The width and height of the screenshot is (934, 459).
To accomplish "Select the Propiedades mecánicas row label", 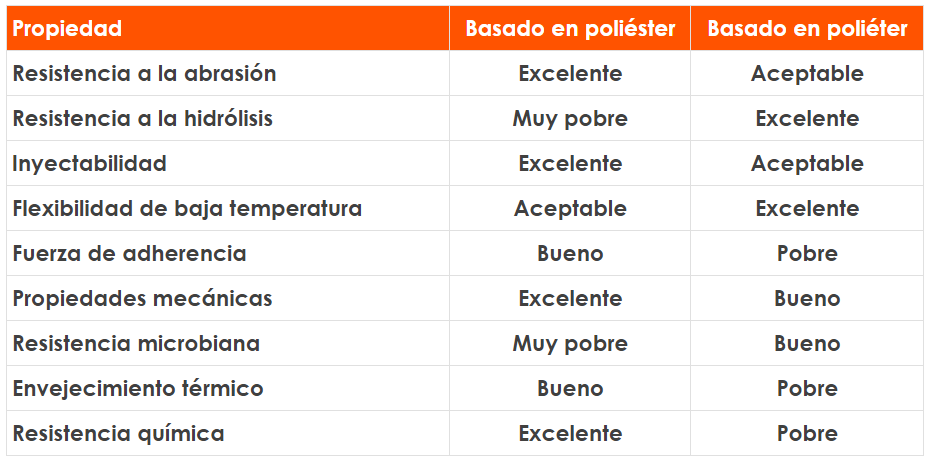I will point(142,299).
